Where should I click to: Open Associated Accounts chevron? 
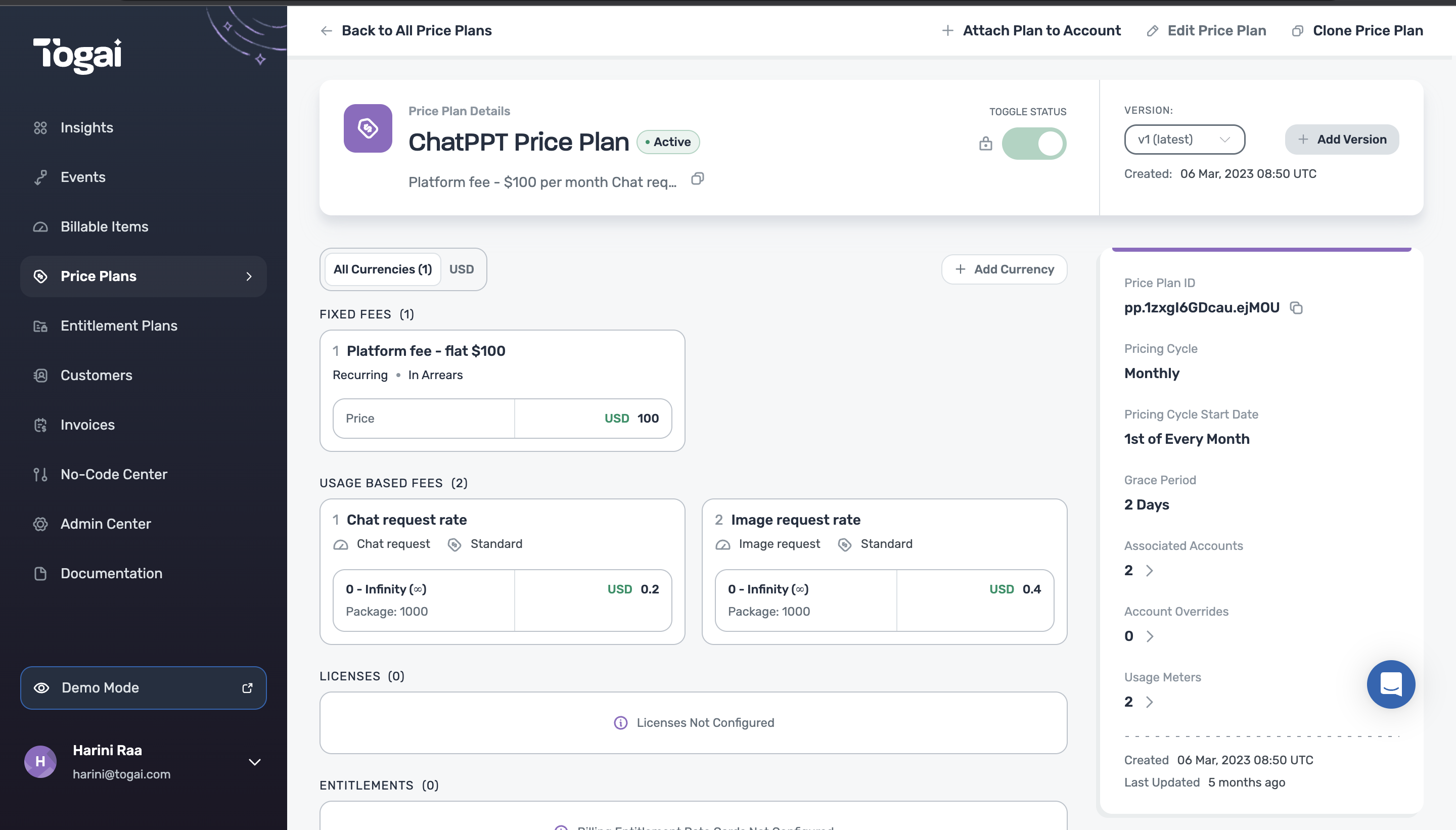point(1149,571)
